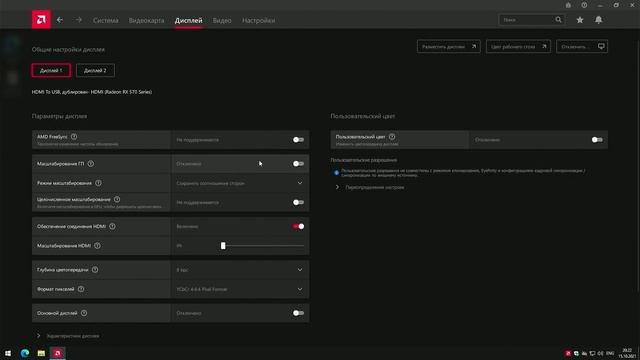Click help icon next to Глубина цветопередачи
The width and height of the screenshot is (640, 360).
click(x=95, y=270)
